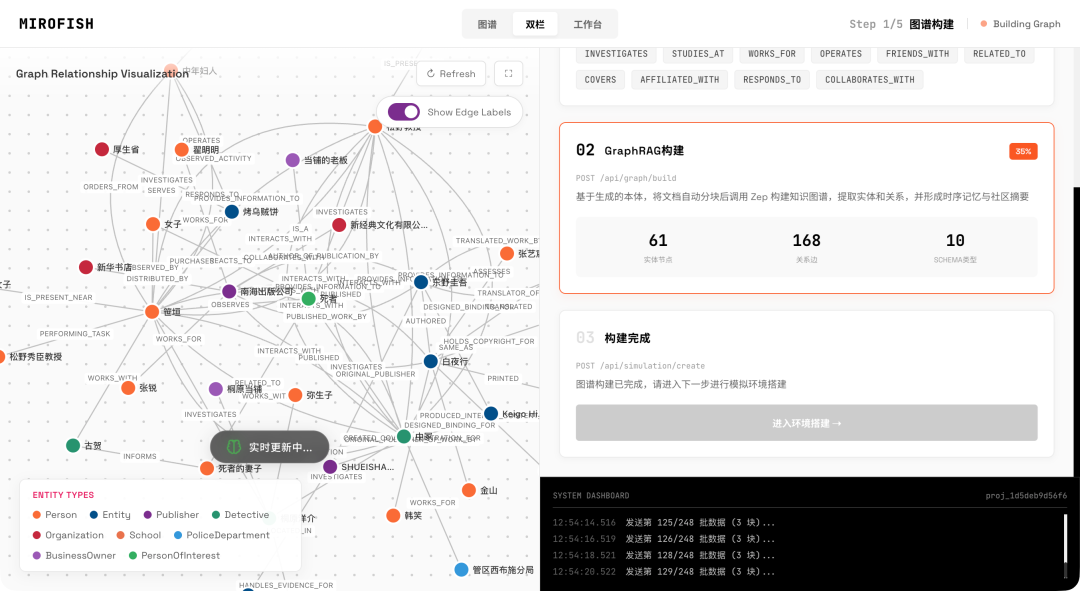Select the 女子 graph node

click(x=153, y=224)
